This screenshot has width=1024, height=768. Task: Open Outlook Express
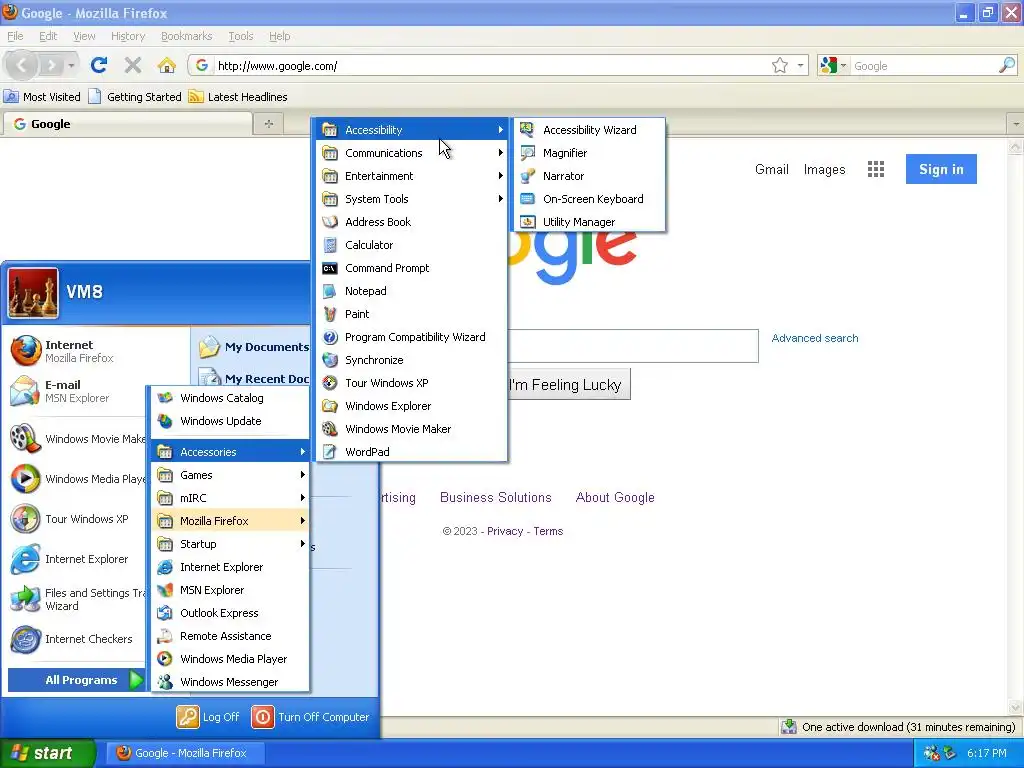tap(231, 613)
